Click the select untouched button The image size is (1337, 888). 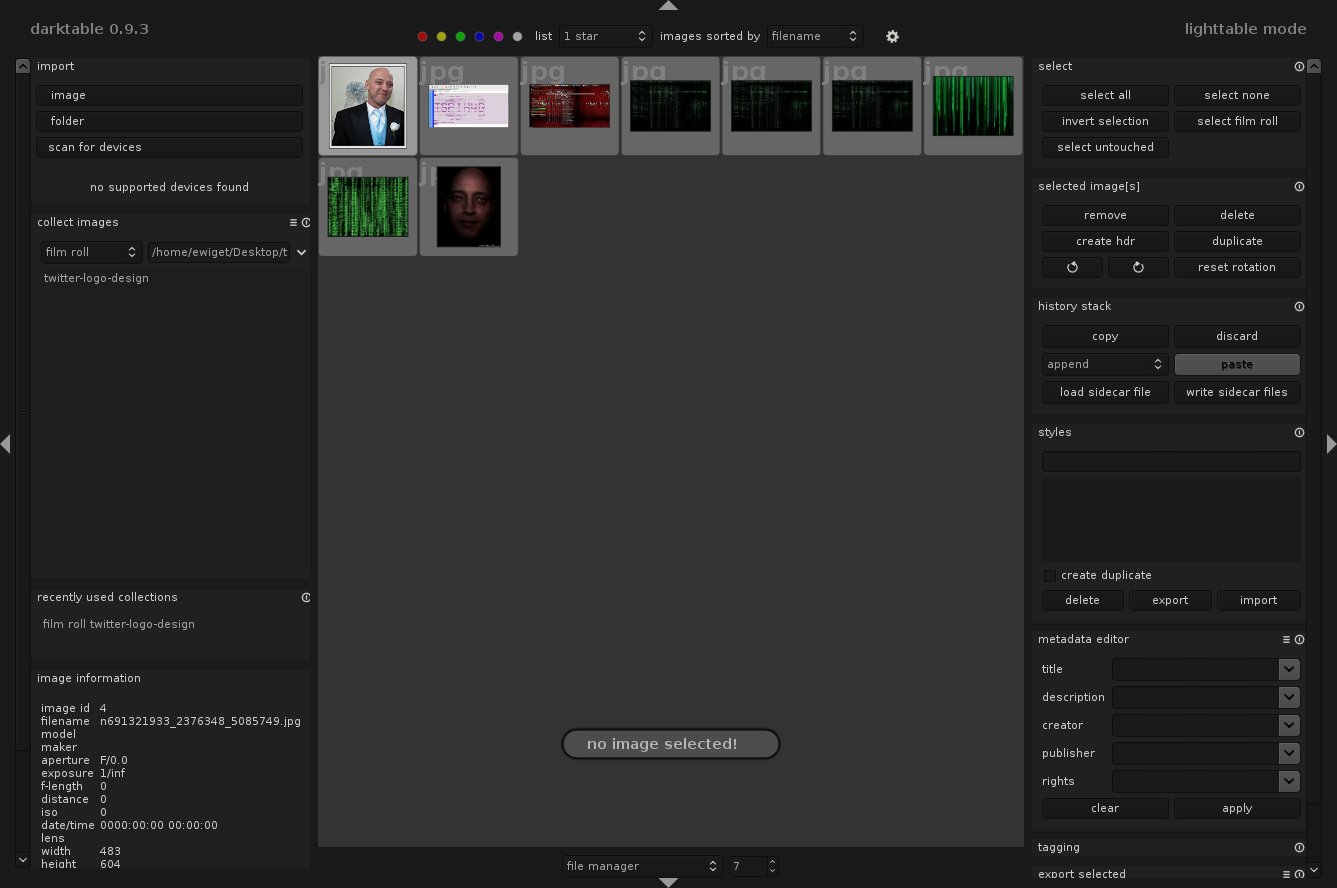(1105, 147)
